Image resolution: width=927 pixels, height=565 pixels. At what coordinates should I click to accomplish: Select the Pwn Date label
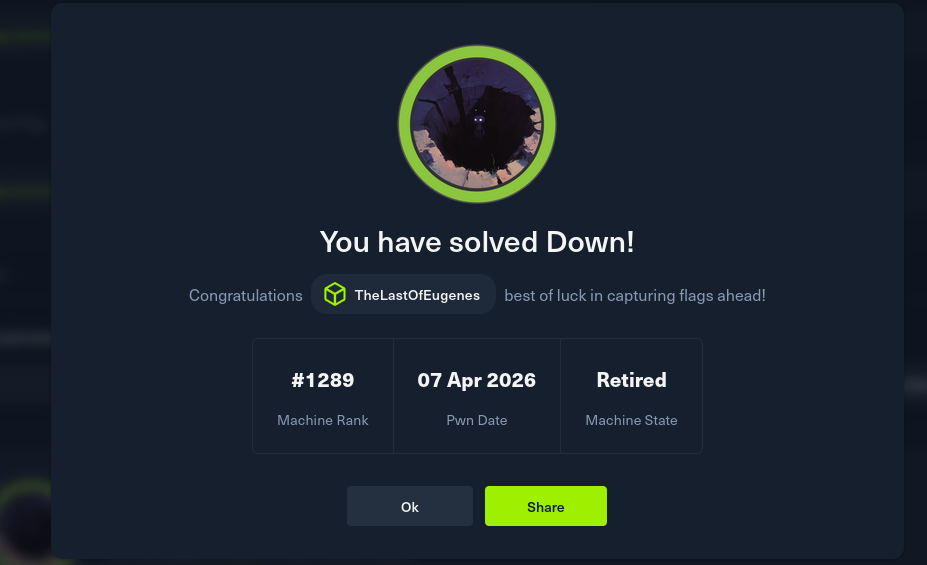[x=476, y=420]
